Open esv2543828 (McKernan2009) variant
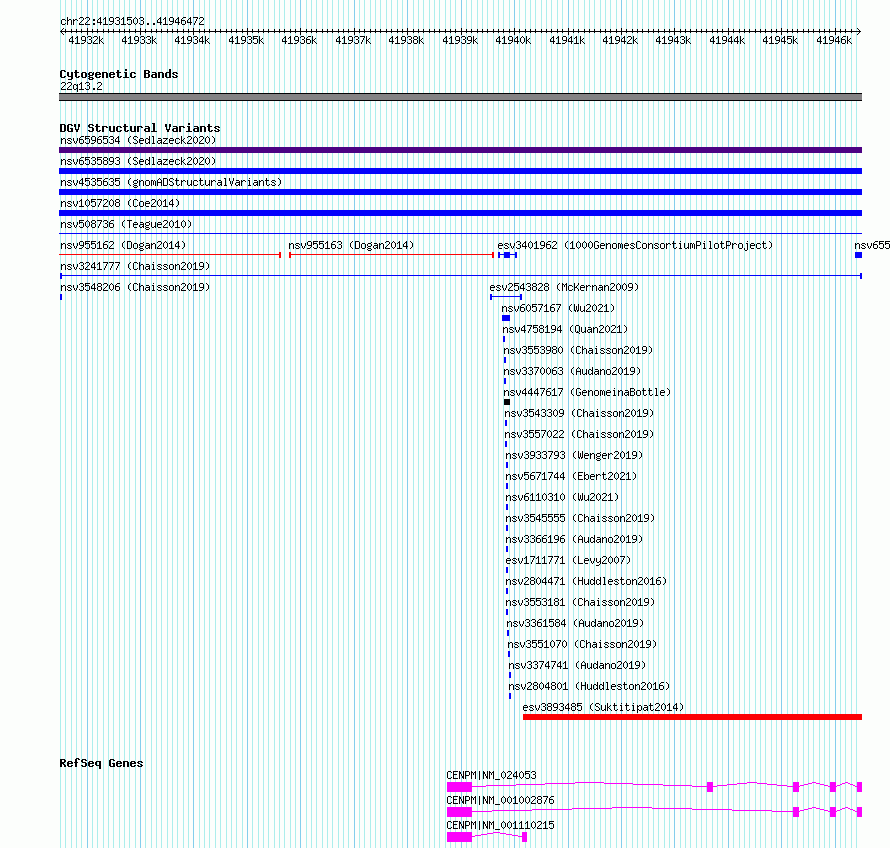Screen dimensions: 890x848 click(x=564, y=287)
